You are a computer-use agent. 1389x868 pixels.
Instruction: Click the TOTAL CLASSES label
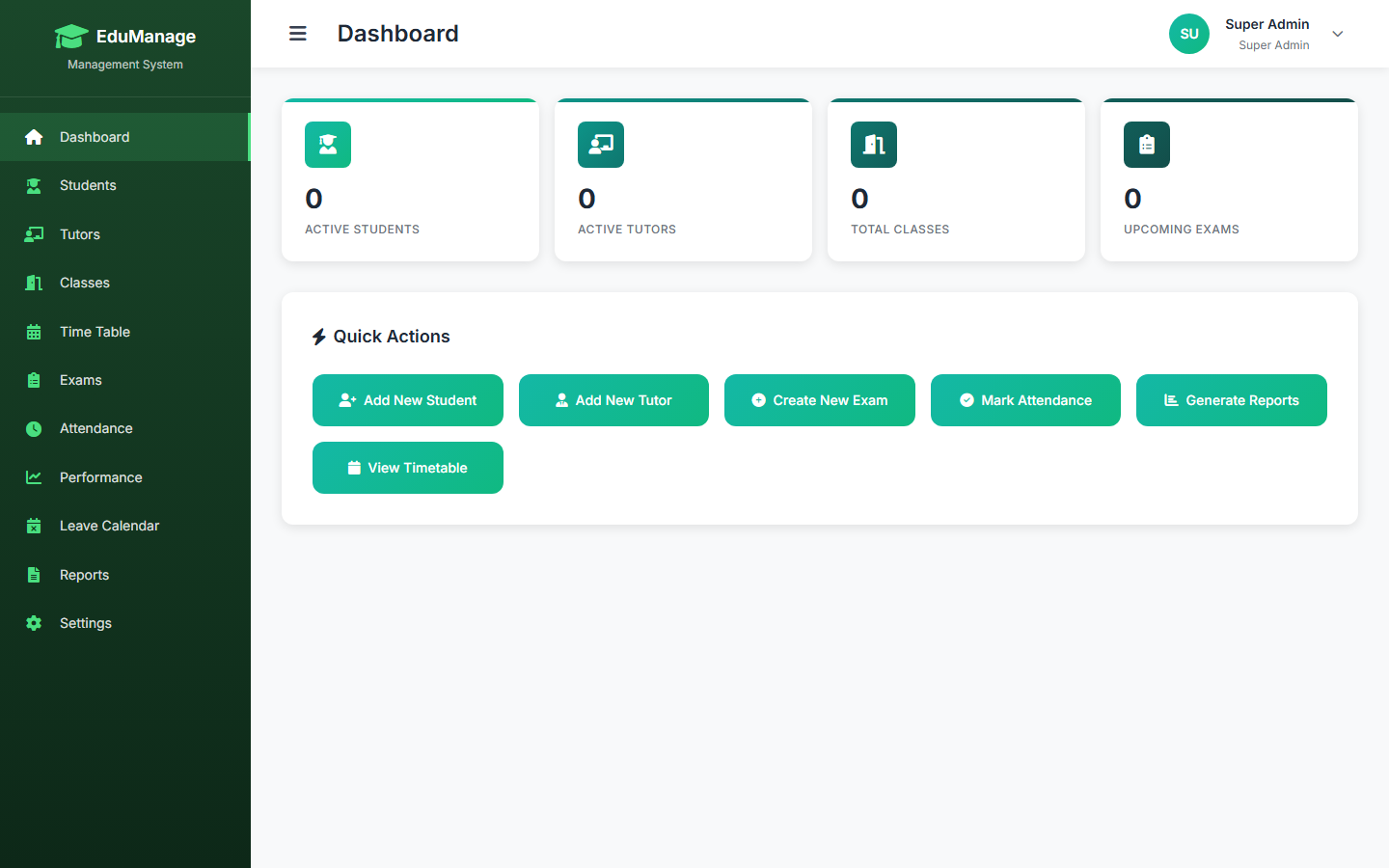tap(900, 230)
